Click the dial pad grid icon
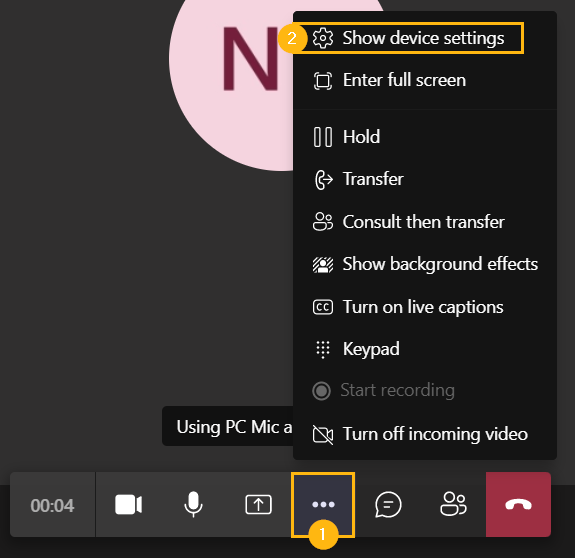This screenshot has width=575, height=558. pos(323,349)
